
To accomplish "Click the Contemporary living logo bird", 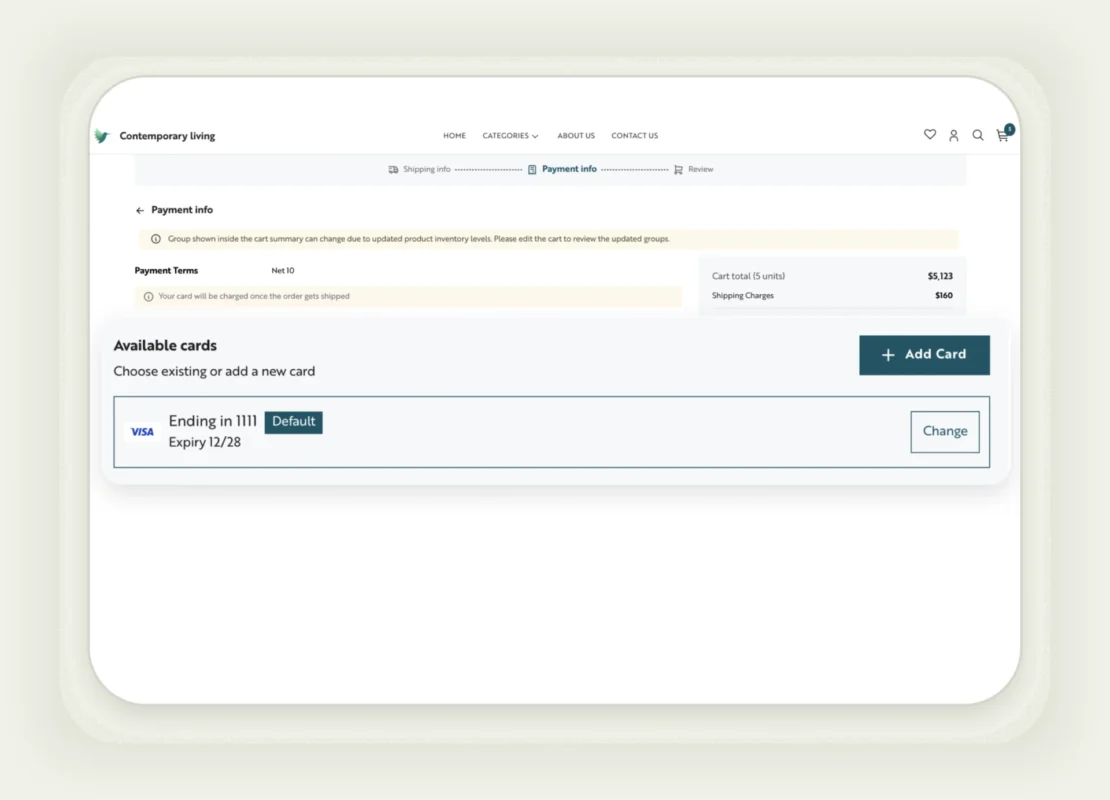I will [x=103, y=135].
